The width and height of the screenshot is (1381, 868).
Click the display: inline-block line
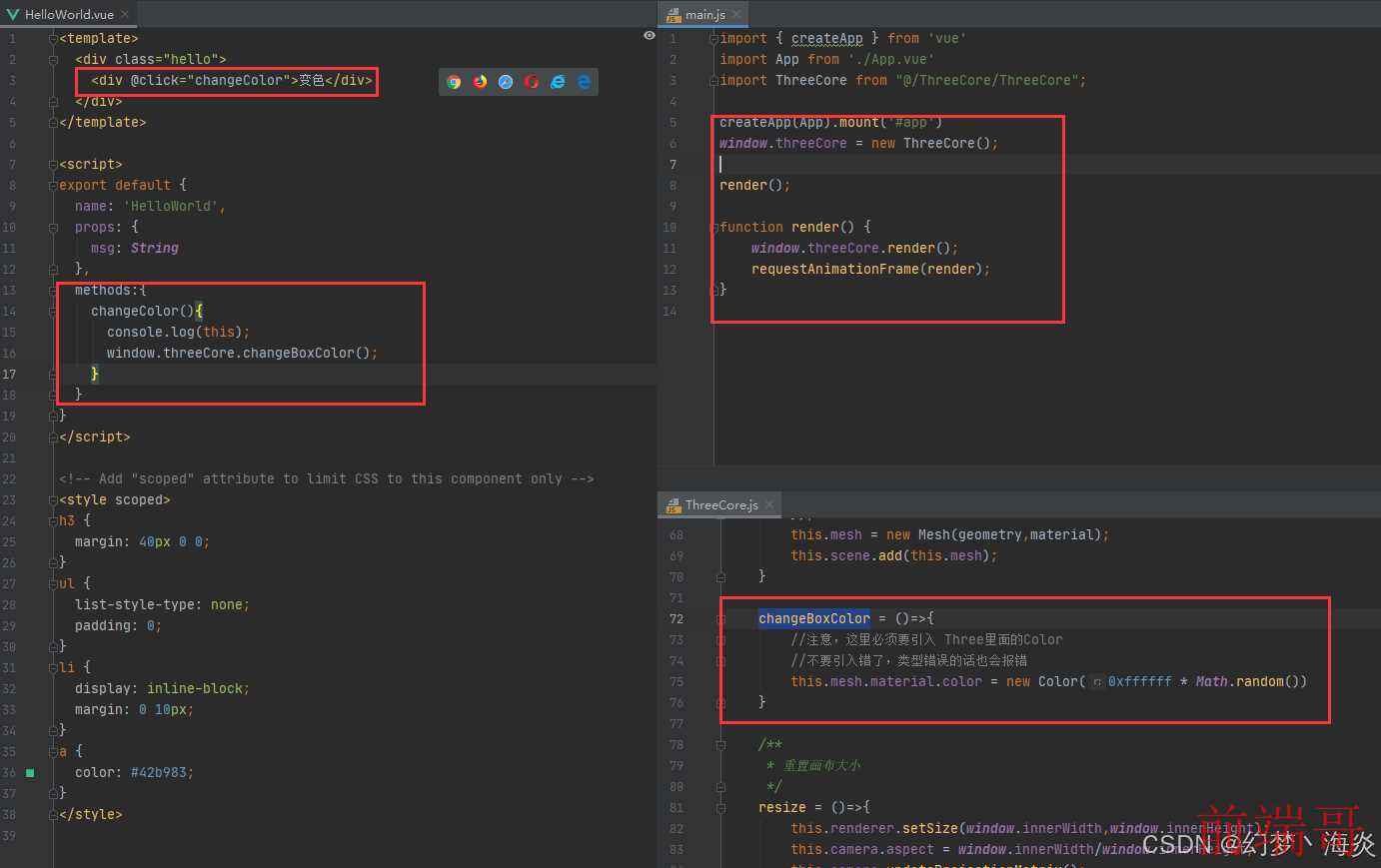click(162, 688)
